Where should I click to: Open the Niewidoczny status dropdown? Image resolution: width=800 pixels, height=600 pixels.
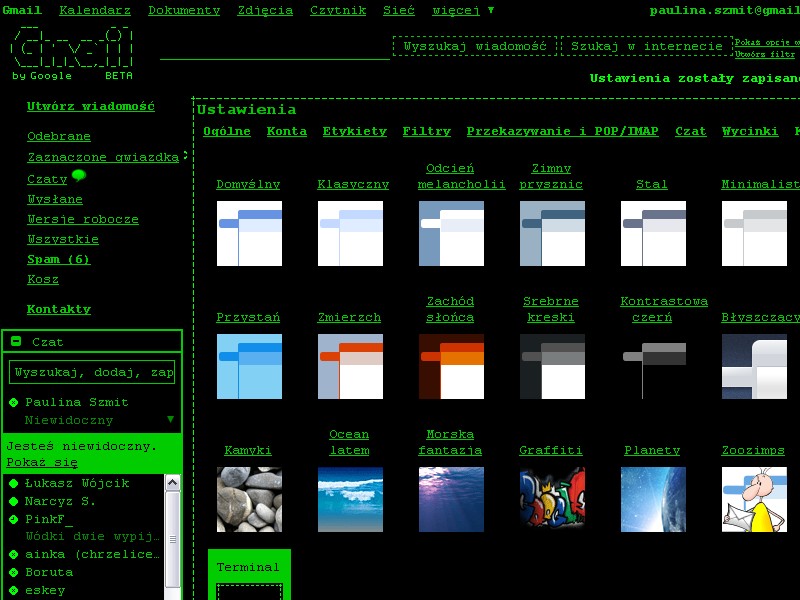pos(170,420)
